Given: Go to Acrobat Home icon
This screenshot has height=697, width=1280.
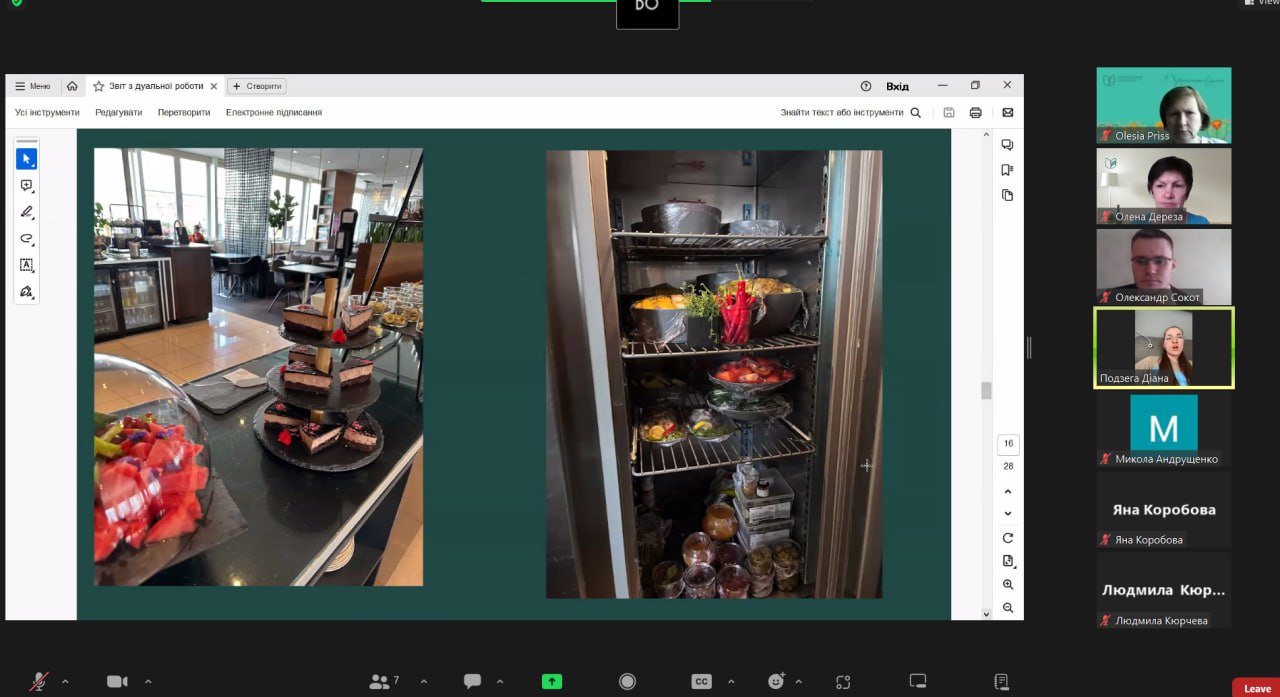Looking at the screenshot, I should pos(72,86).
